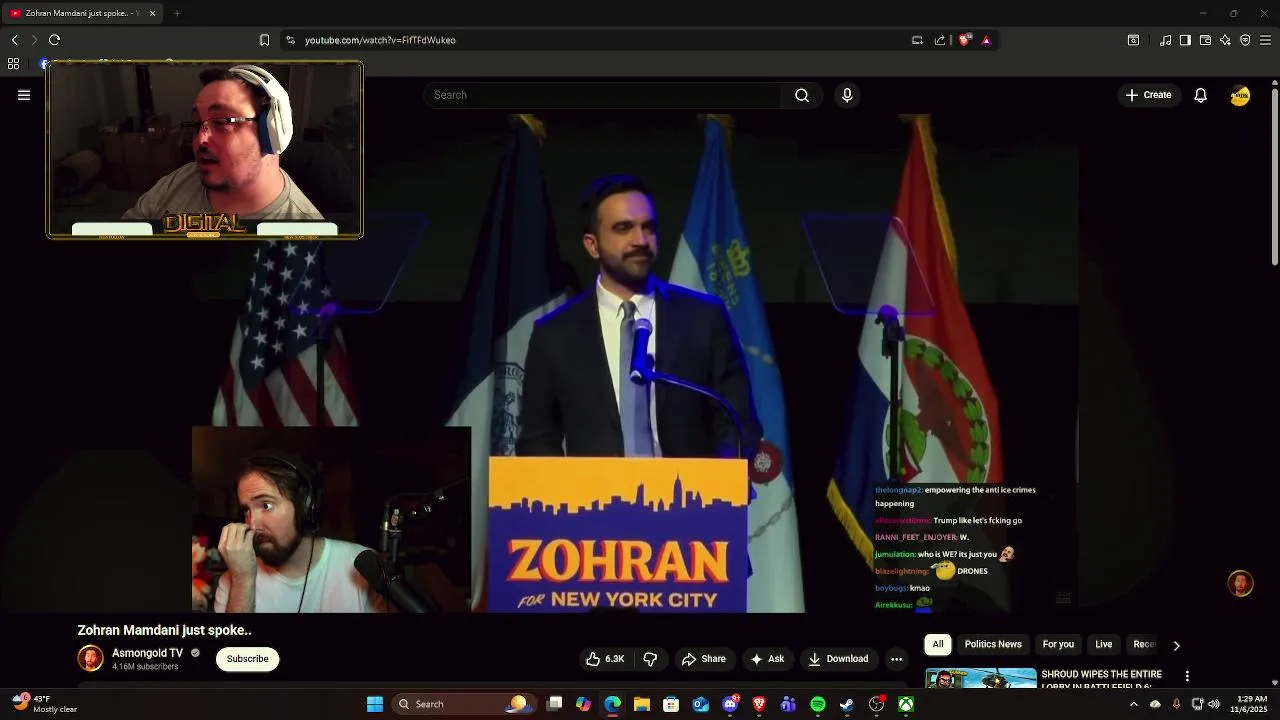Select the Live filter chip
1280x720 pixels.
click(1104, 644)
